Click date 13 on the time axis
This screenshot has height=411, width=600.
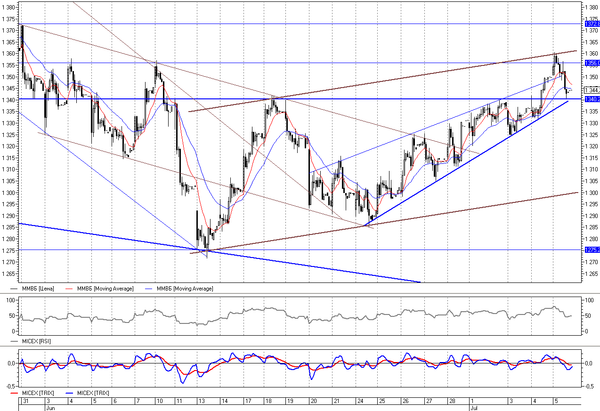(x=202, y=401)
